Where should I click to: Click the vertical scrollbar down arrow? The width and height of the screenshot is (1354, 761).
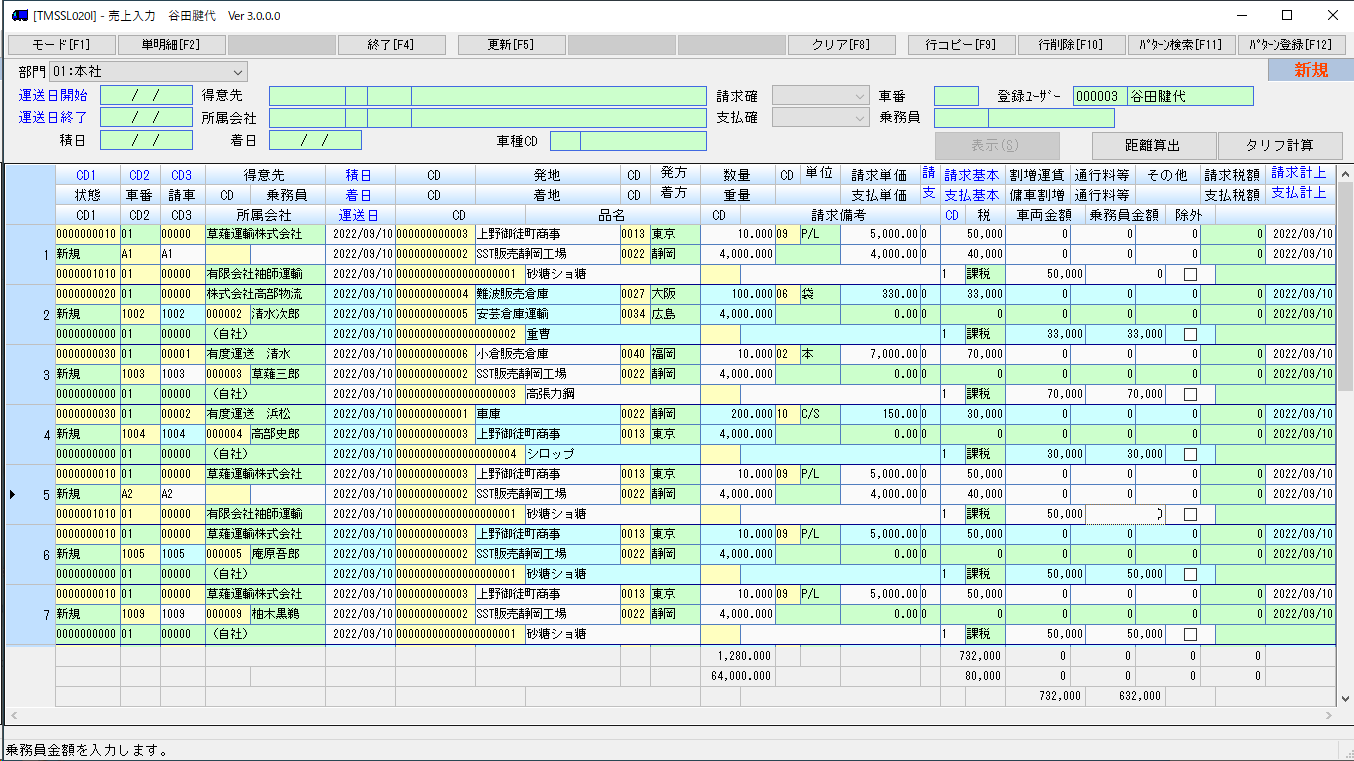(1345, 698)
